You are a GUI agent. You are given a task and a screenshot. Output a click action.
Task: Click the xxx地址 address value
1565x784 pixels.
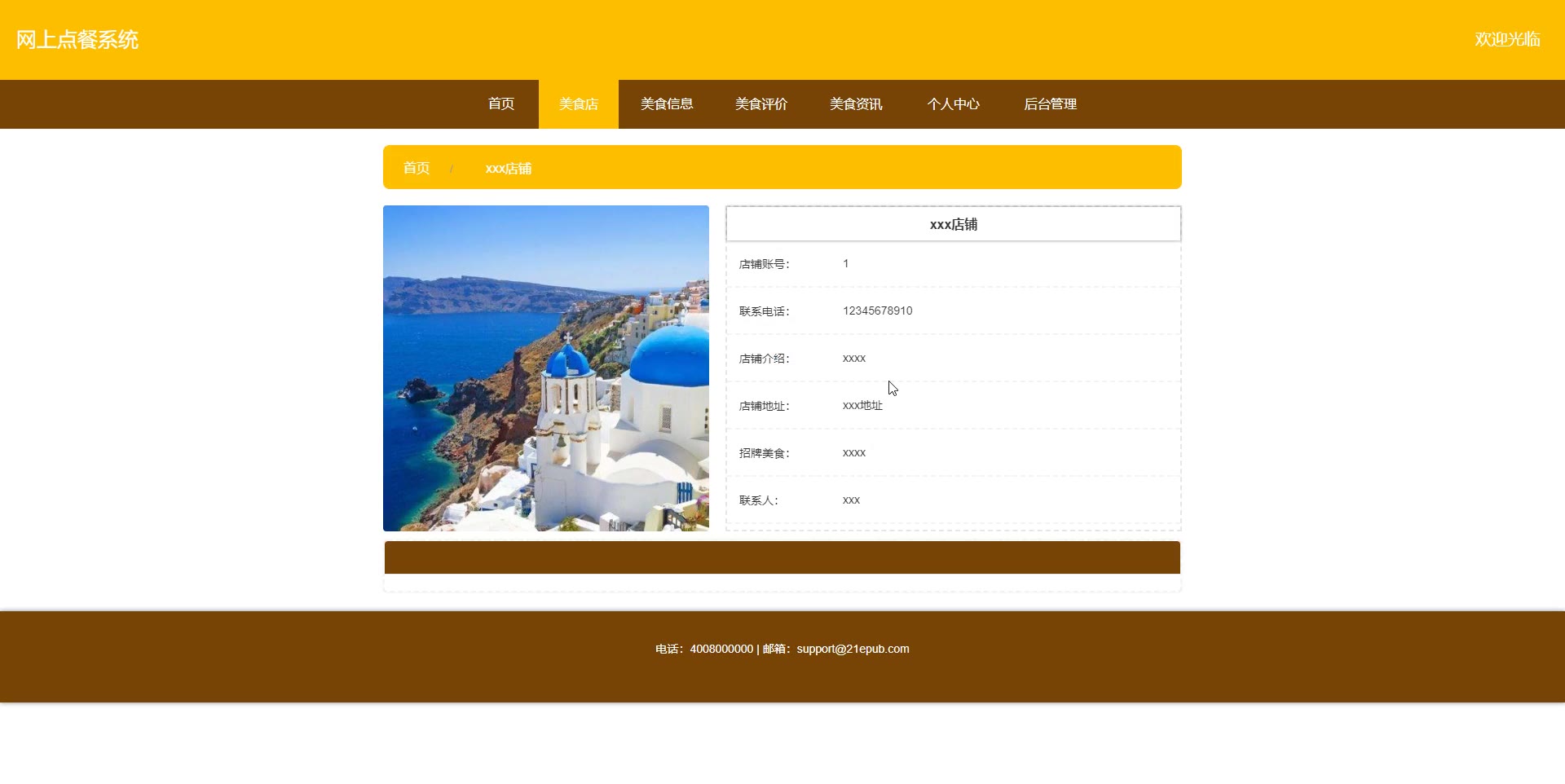(862, 406)
